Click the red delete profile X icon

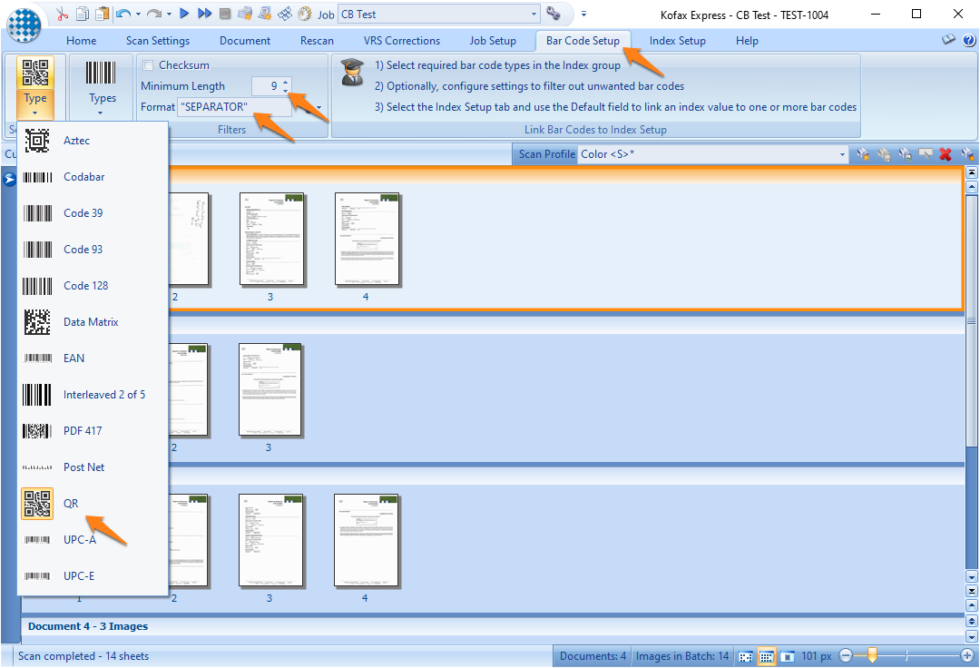click(x=945, y=154)
